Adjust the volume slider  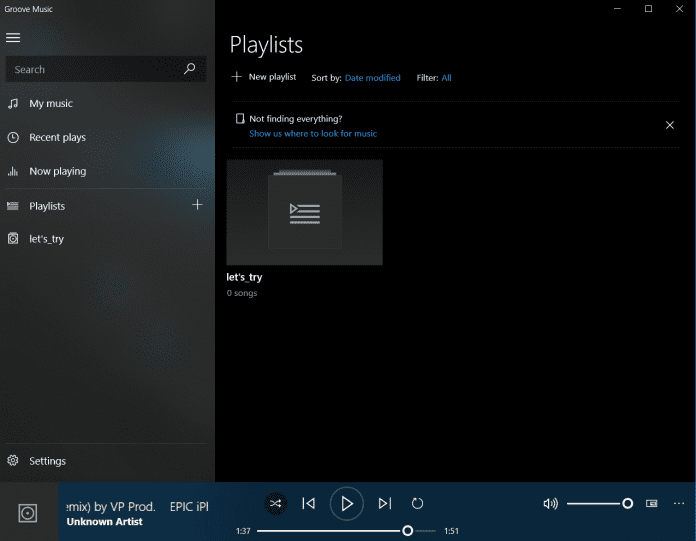click(600, 504)
